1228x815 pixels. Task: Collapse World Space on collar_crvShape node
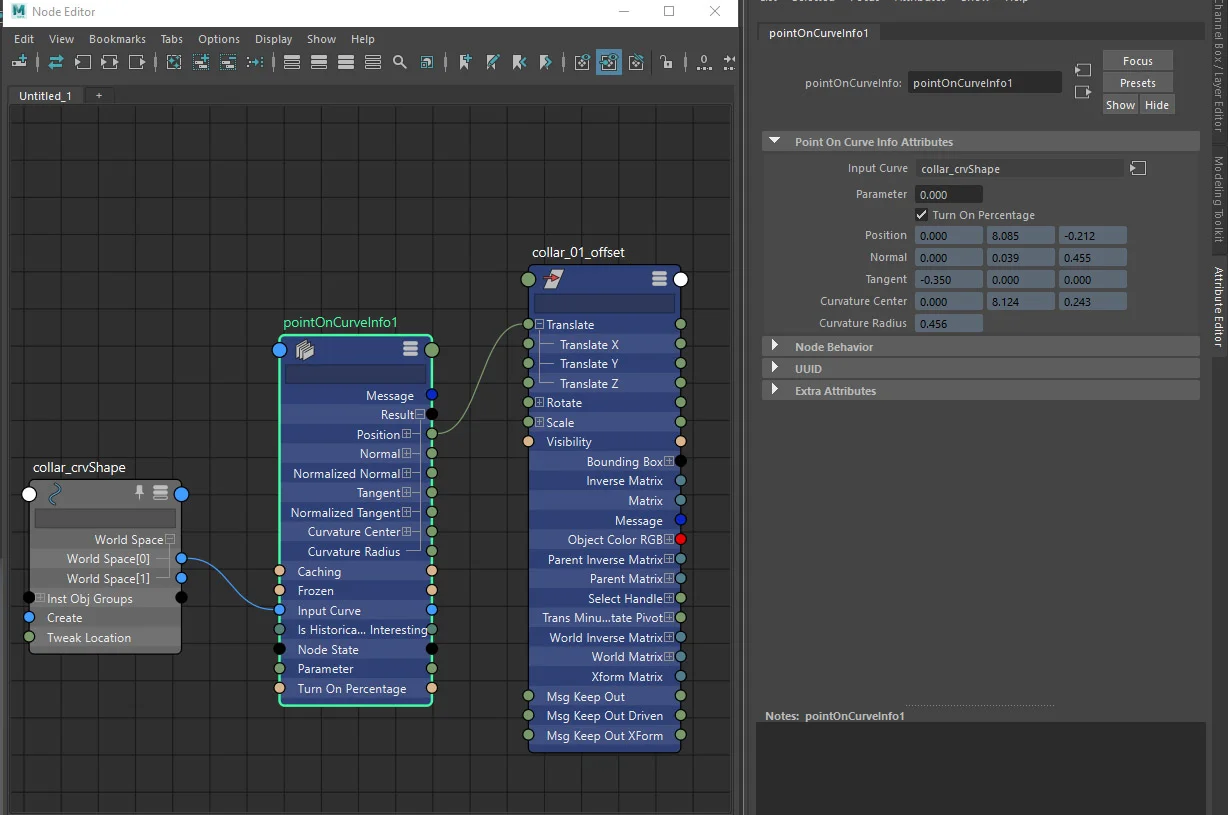[169, 539]
